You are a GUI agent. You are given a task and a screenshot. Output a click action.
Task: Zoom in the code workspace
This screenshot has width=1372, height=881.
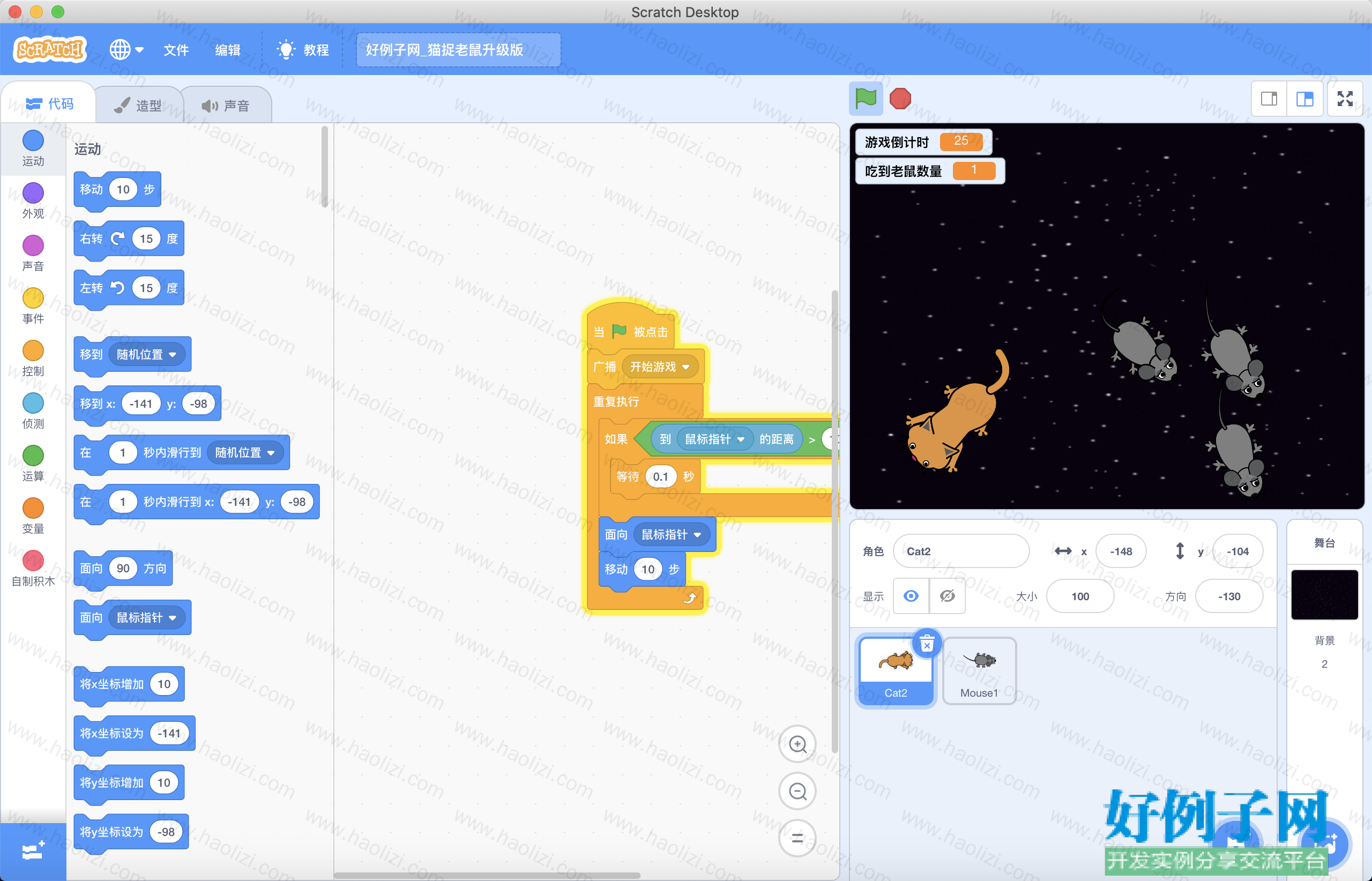pos(797,744)
